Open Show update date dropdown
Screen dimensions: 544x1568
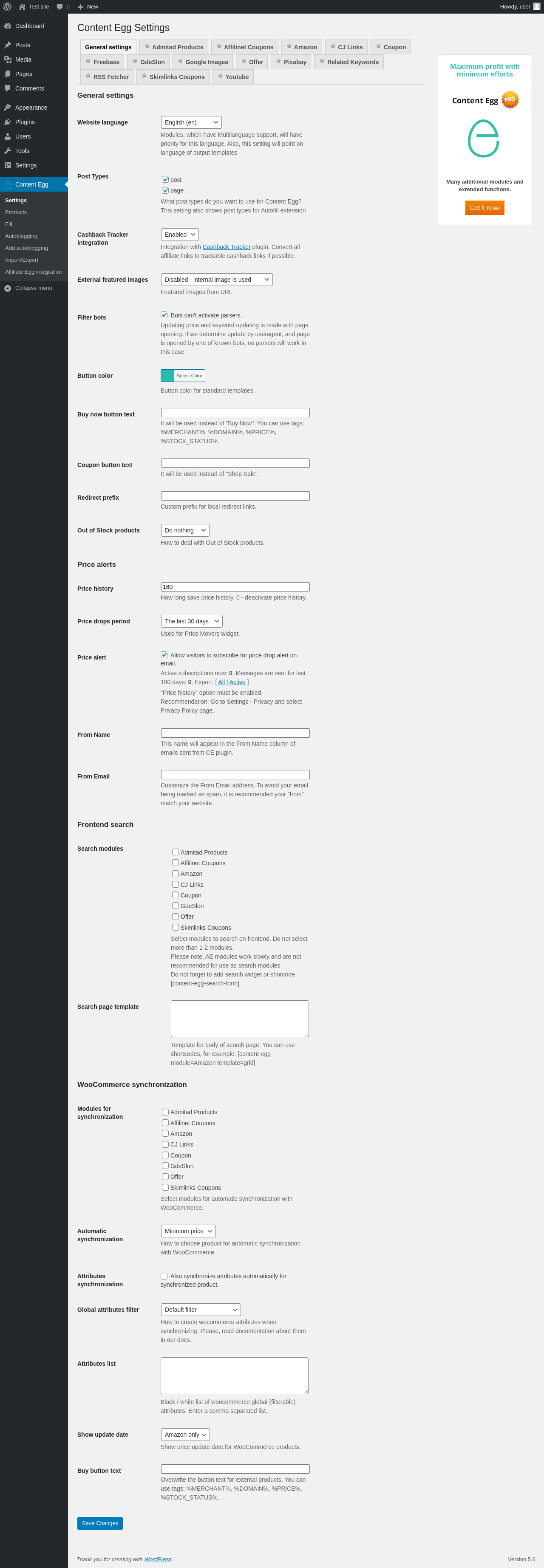point(185,1435)
